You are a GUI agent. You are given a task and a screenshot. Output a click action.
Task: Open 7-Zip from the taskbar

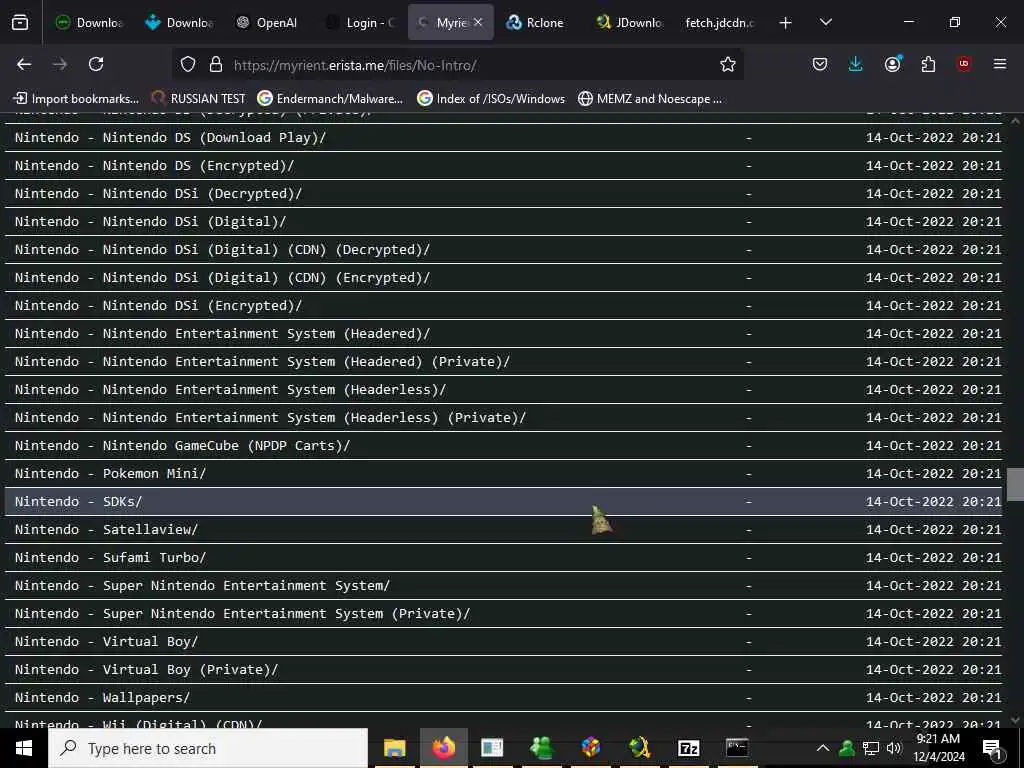click(688, 748)
